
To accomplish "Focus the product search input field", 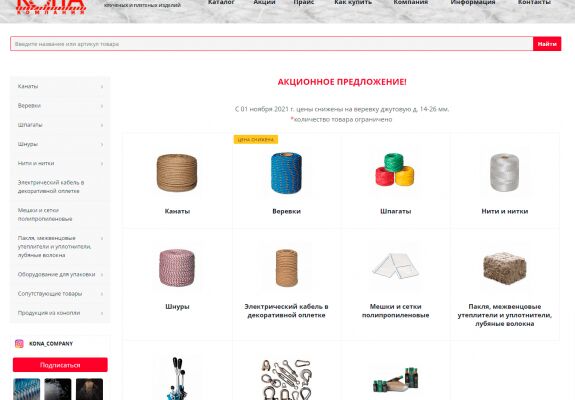I will pos(272,44).
